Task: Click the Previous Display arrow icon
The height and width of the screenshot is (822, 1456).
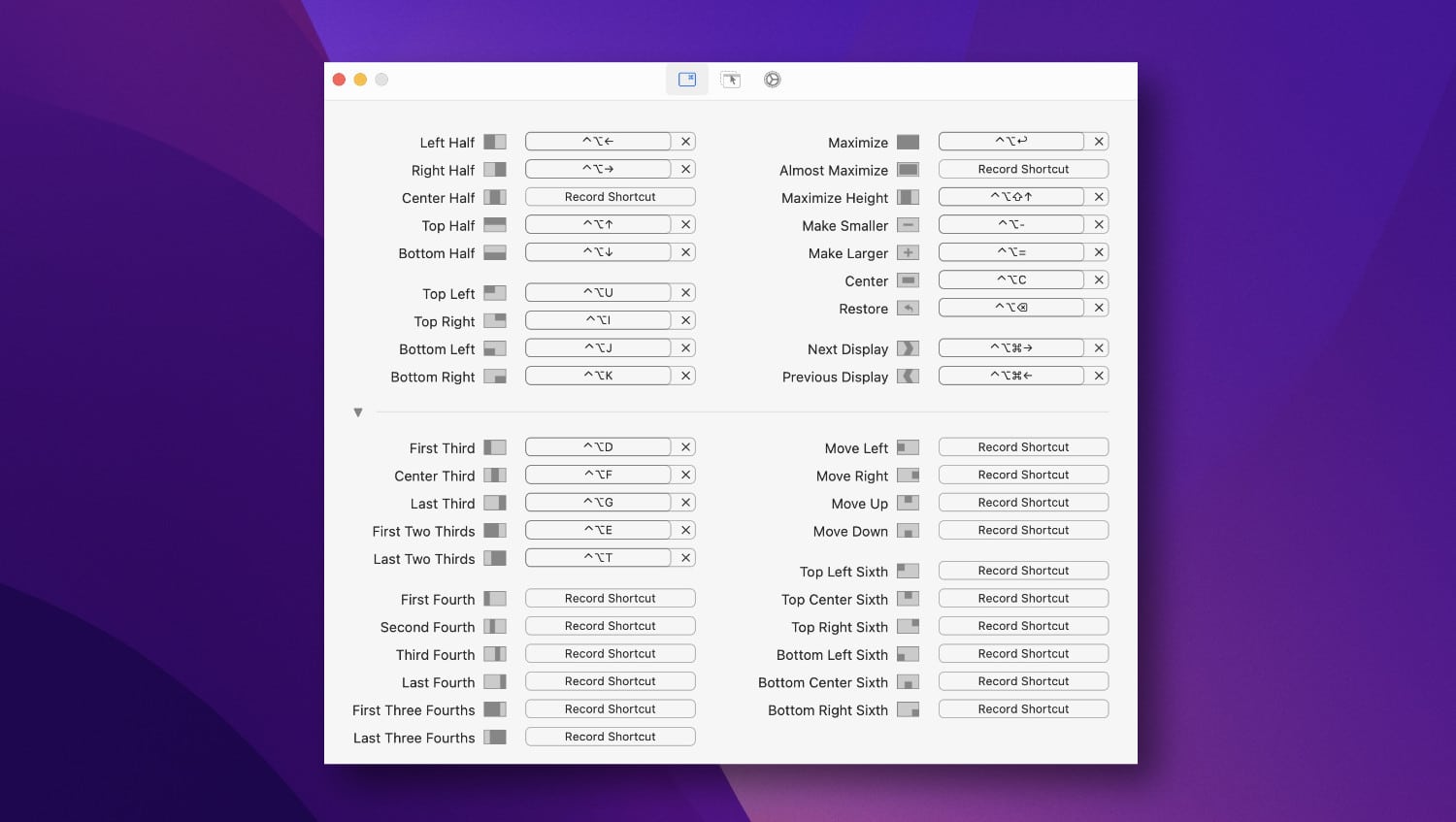Action: pyautogui.click(x=908, y=376)
